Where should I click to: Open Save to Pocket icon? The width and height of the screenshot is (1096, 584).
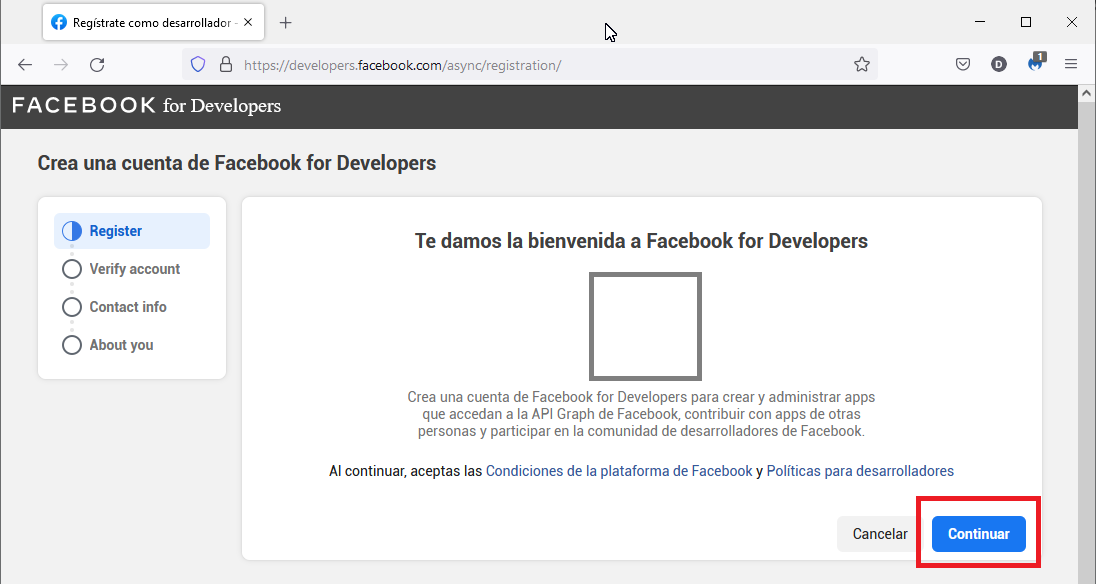point(963,65)
